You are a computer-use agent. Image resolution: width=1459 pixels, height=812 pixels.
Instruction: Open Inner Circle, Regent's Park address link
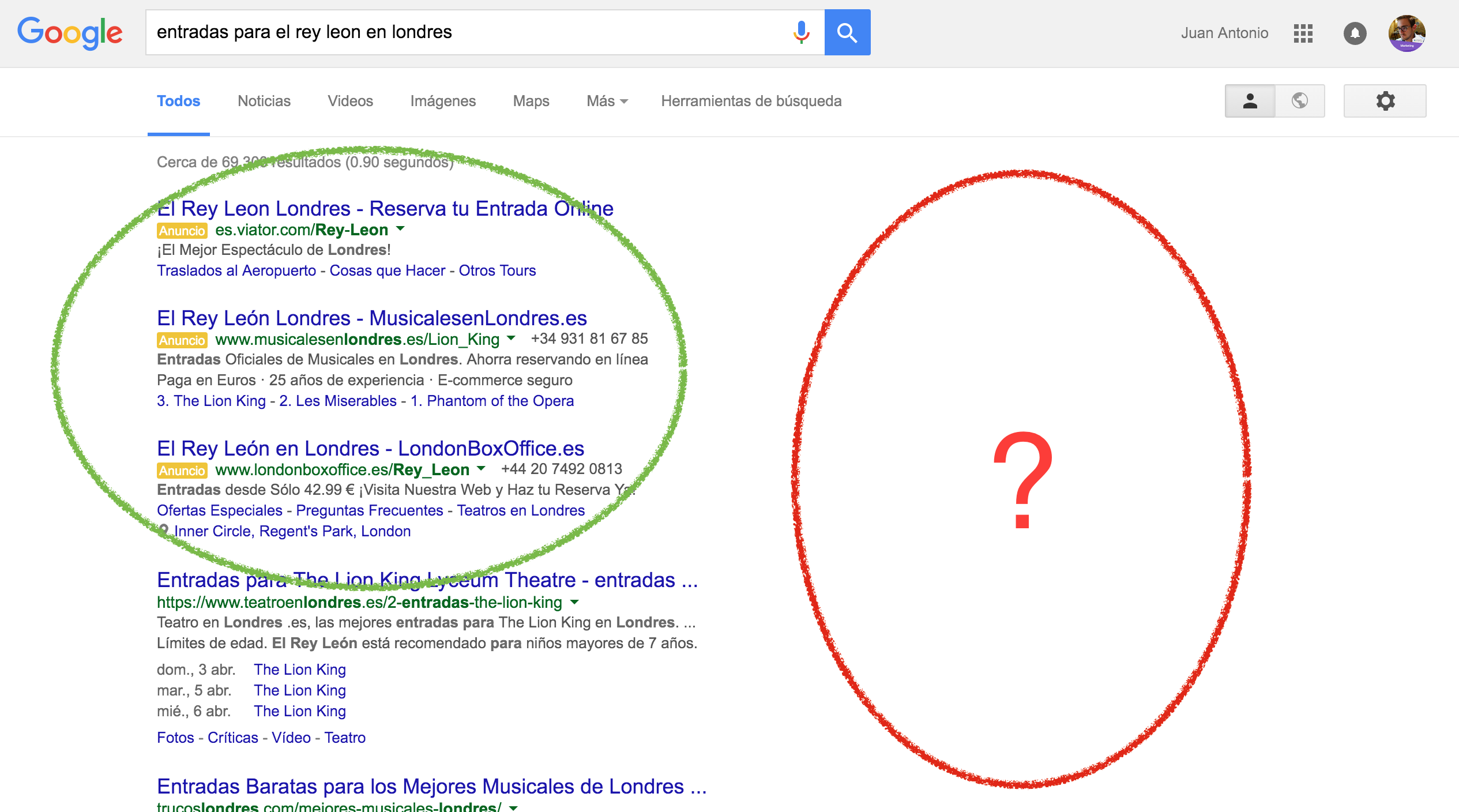[292, 531]
